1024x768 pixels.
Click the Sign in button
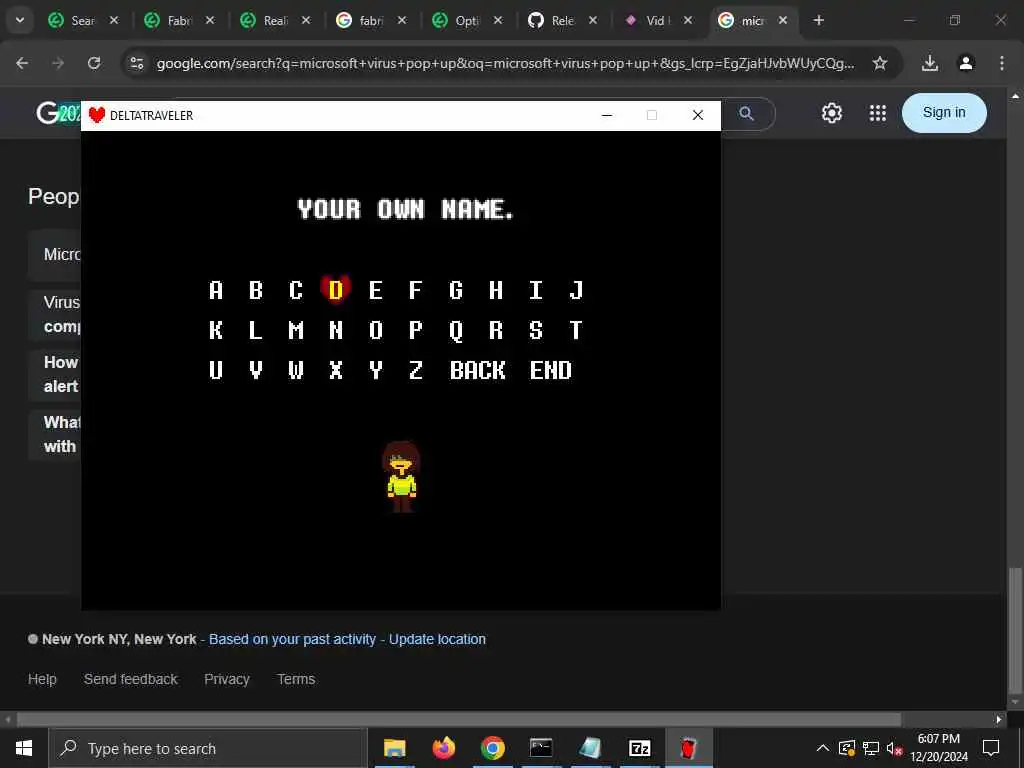[x=944, y=112]
